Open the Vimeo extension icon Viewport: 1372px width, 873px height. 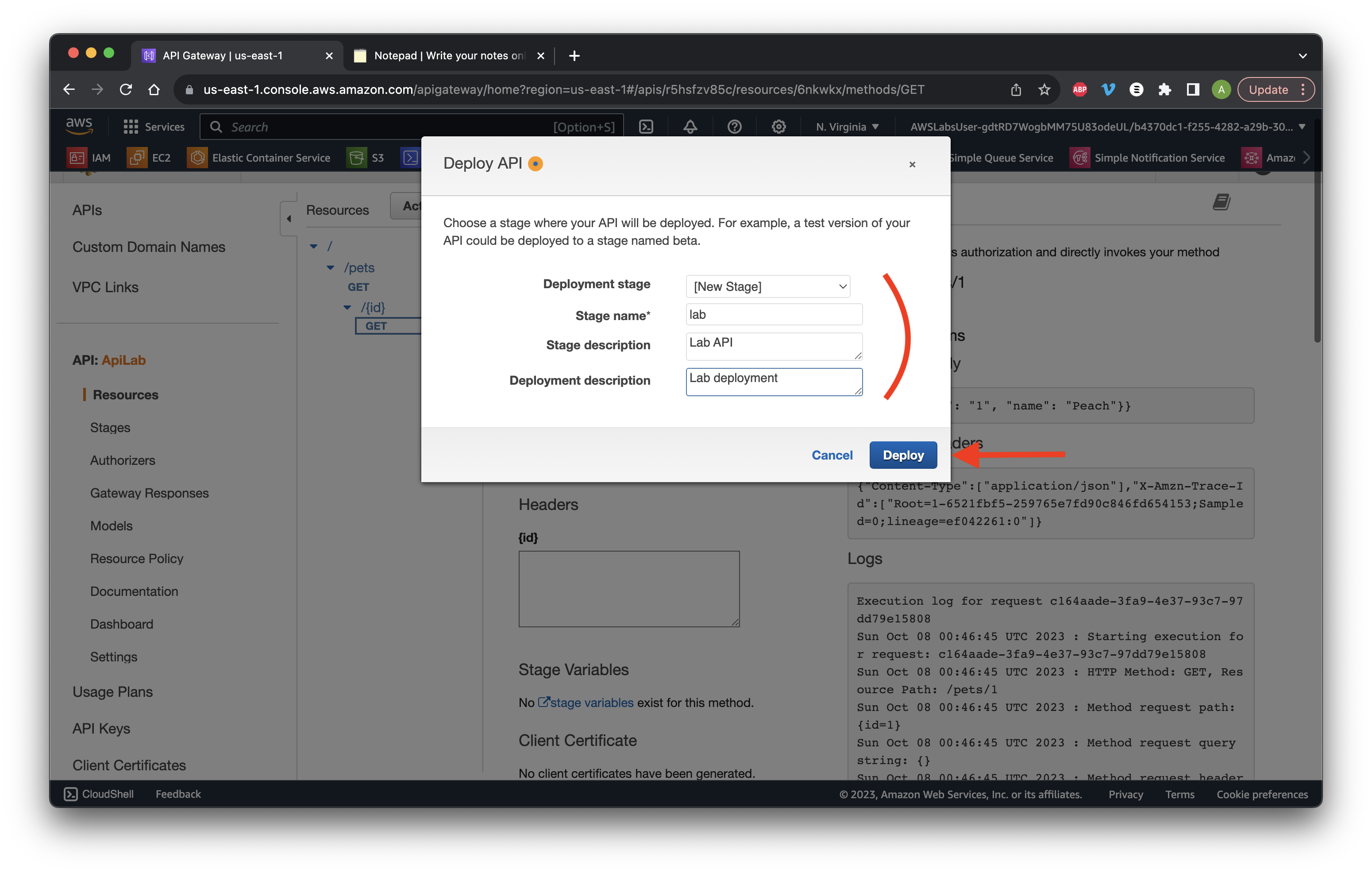tap(1108, 89)
